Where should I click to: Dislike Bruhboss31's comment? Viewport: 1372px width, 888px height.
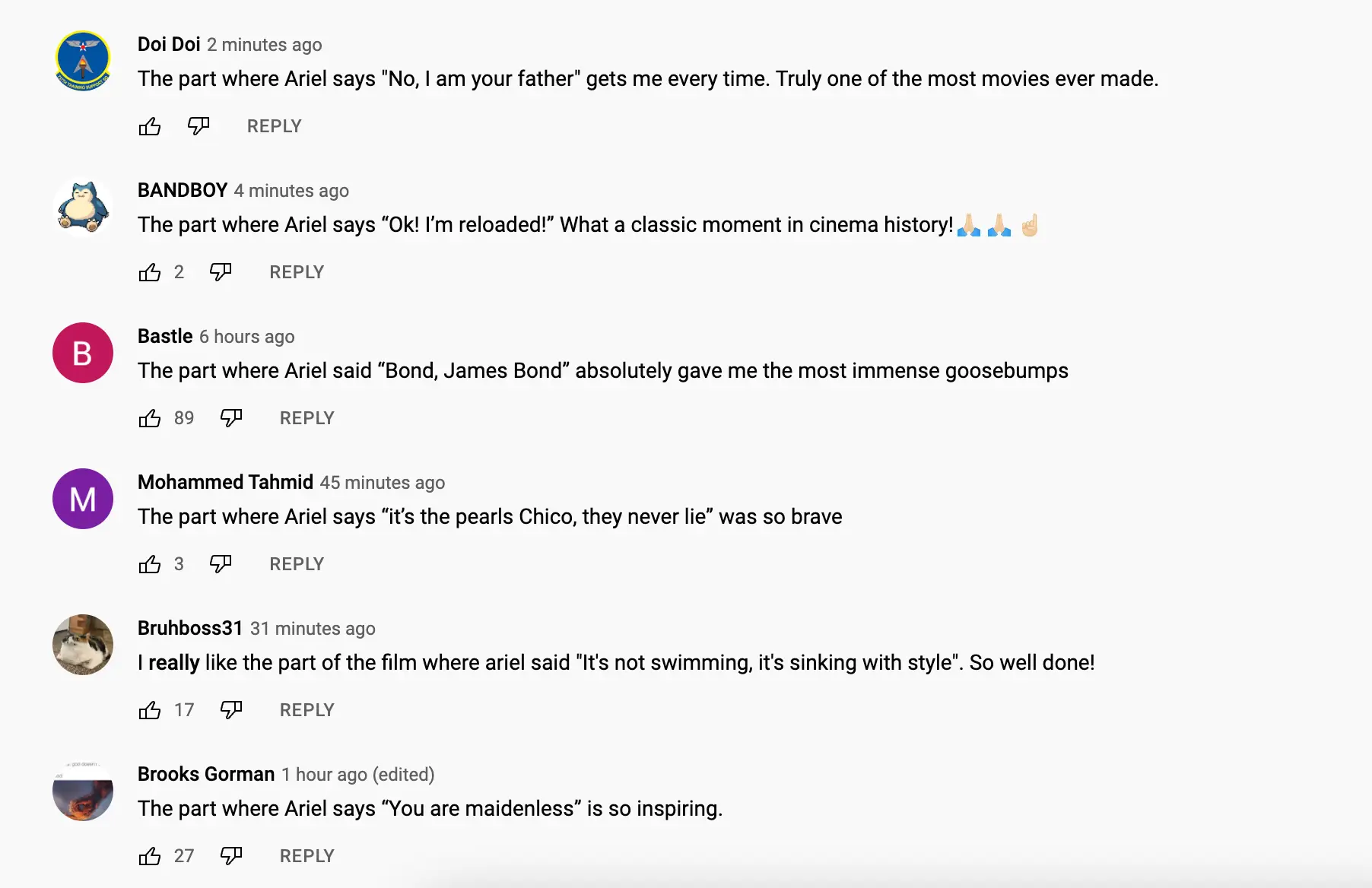(231, 710)
